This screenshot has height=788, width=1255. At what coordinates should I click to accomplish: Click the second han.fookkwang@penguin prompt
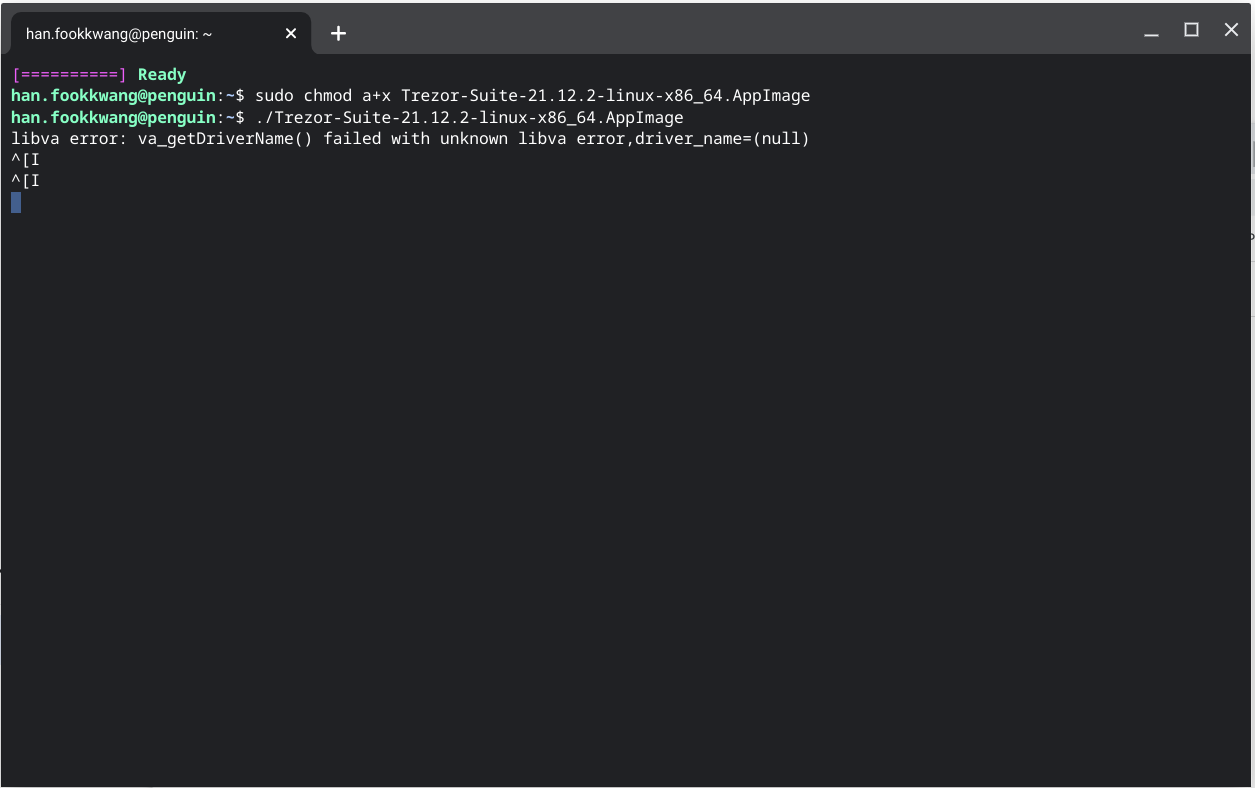tap(113, 118)
